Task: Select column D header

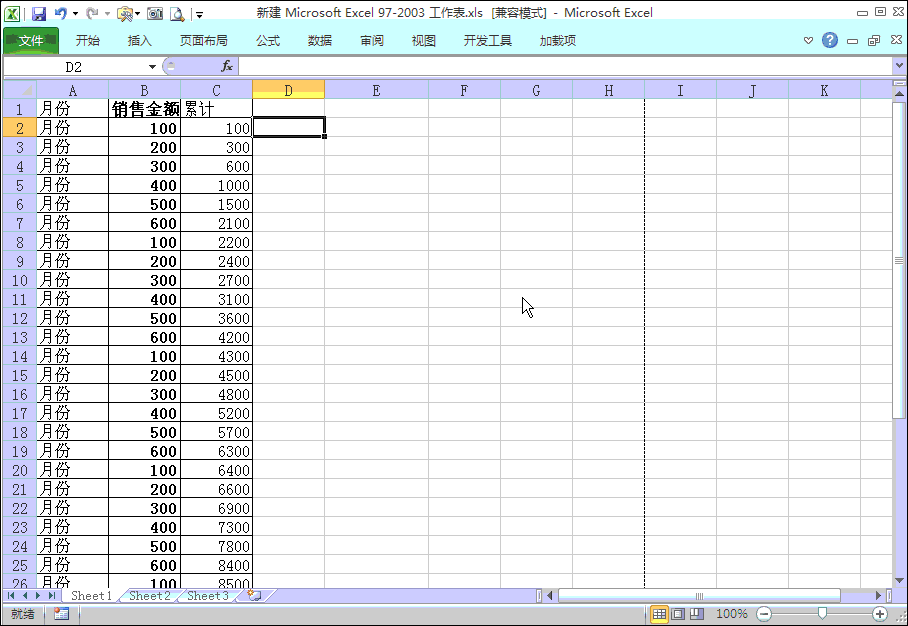Action: point(288,90)
